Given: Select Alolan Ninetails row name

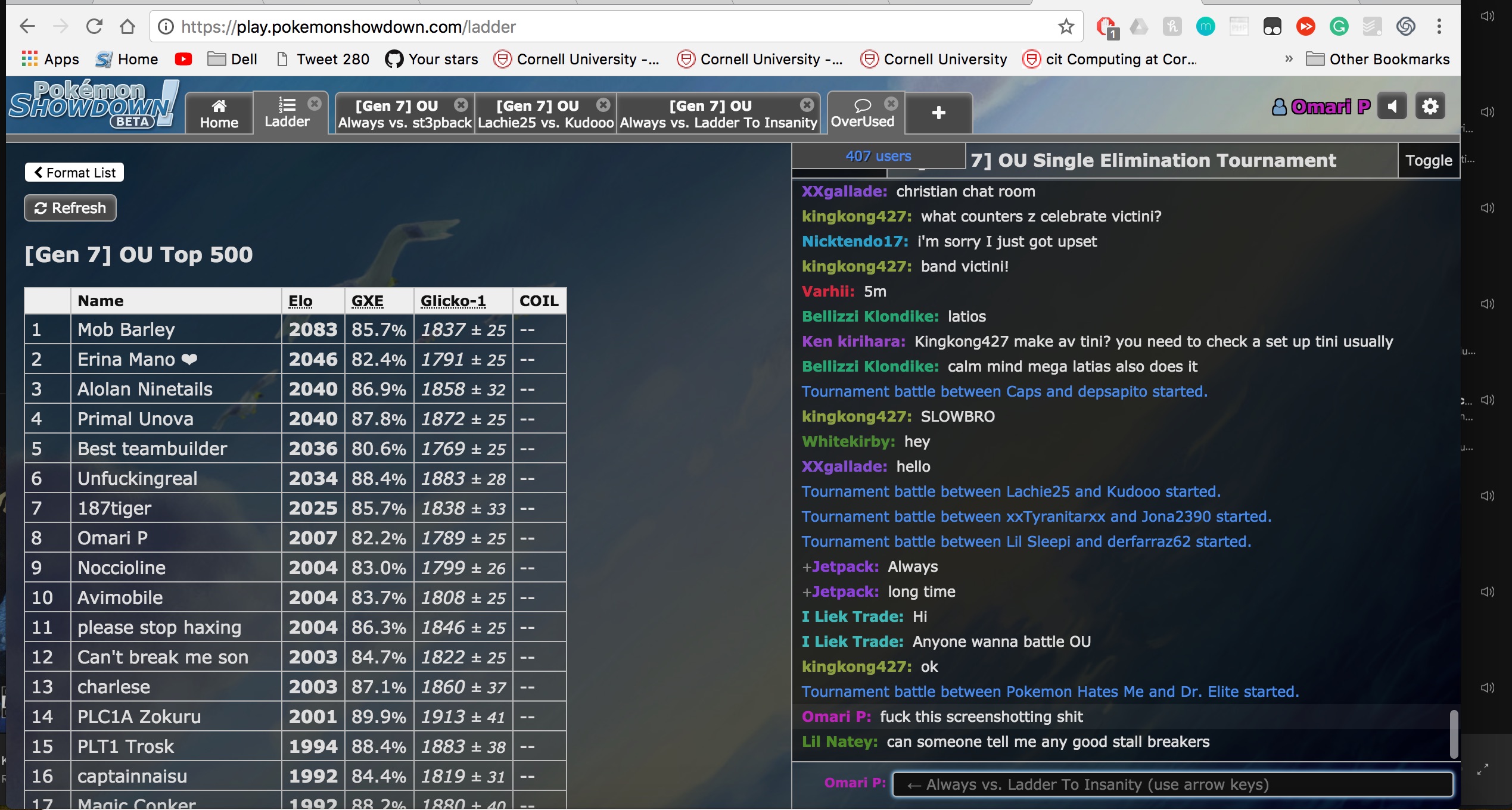Looking at the screenshot, I should pos(145,389).
